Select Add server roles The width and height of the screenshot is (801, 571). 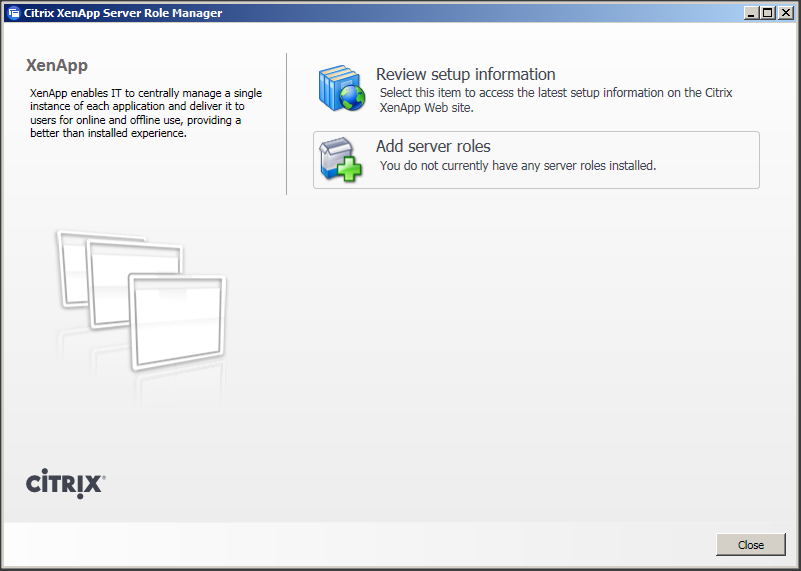point(433,146)
